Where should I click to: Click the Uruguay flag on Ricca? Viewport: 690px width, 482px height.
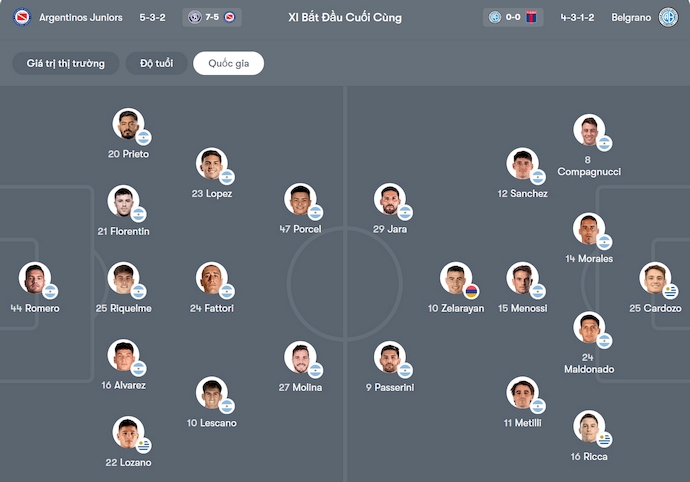605,439
